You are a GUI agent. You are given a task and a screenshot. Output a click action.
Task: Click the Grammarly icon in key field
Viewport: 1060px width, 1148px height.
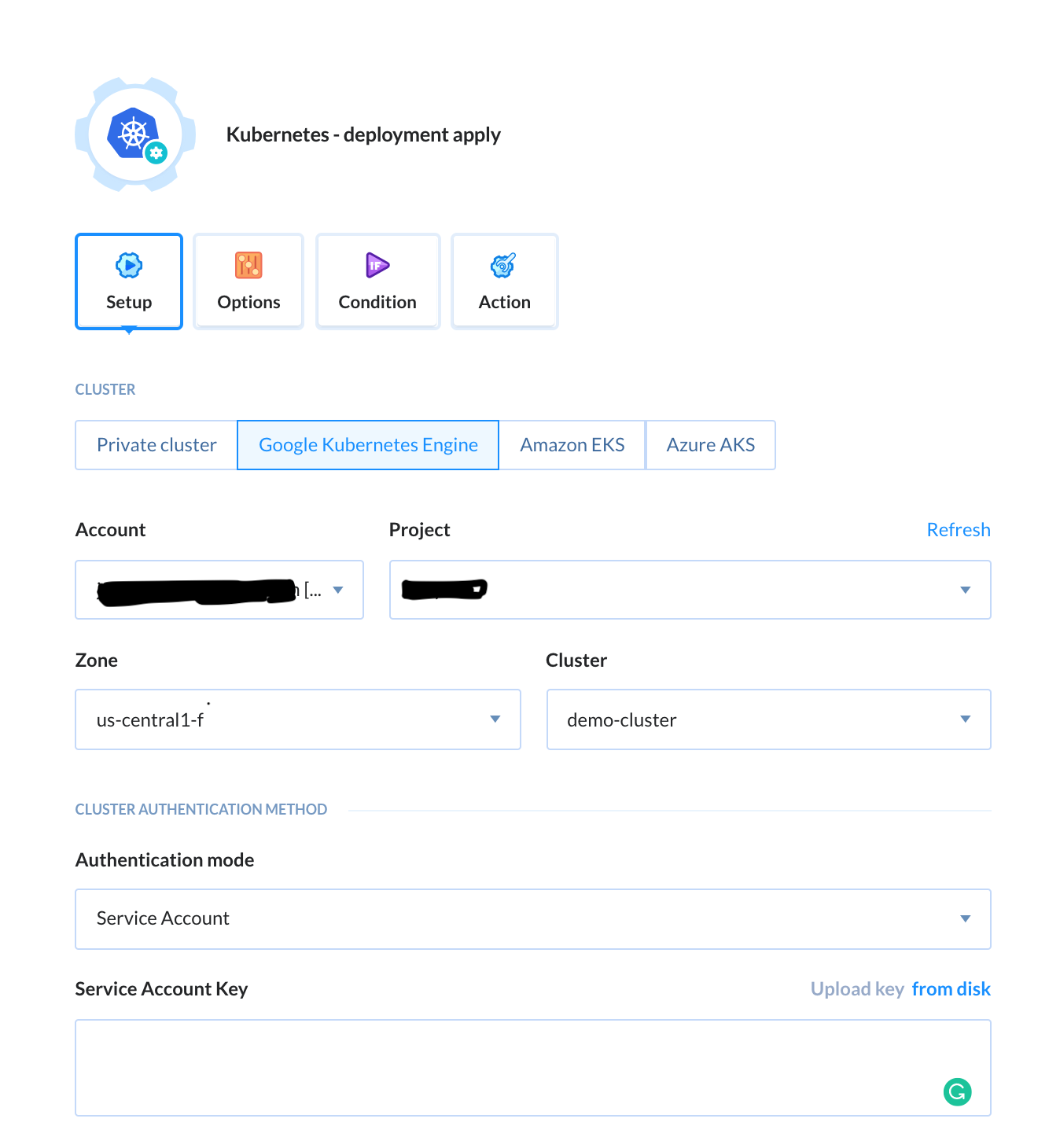tap(957, 1091)
